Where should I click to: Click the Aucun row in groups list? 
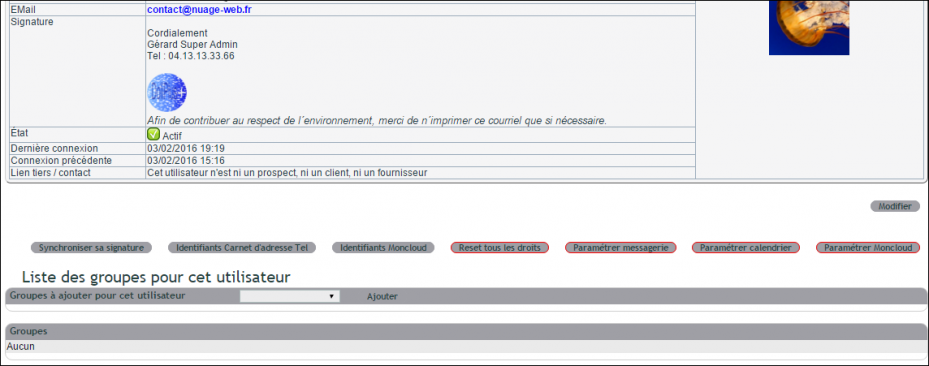click(465, 346)
